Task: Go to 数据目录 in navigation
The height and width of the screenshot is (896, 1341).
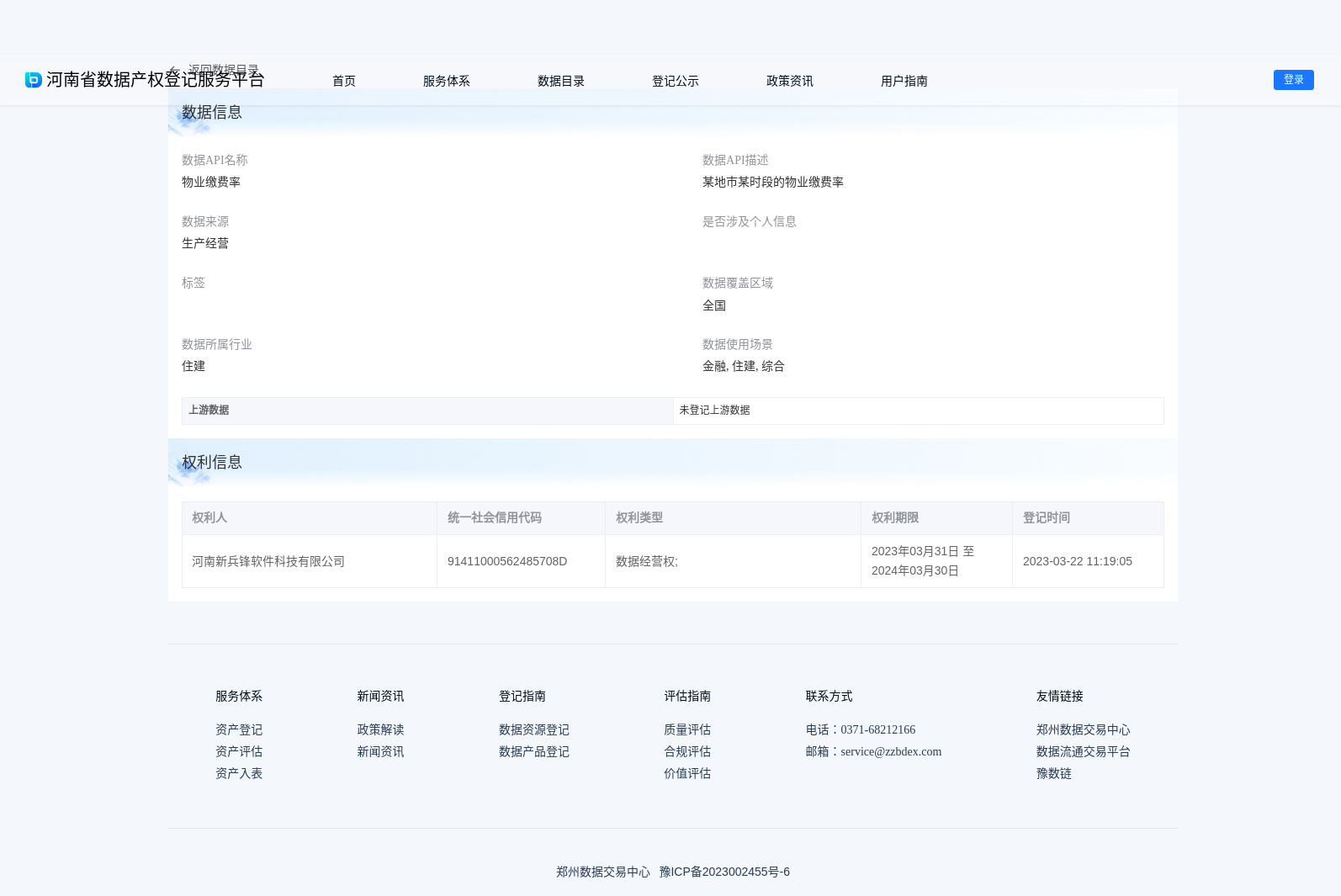Action: point(561,81)
